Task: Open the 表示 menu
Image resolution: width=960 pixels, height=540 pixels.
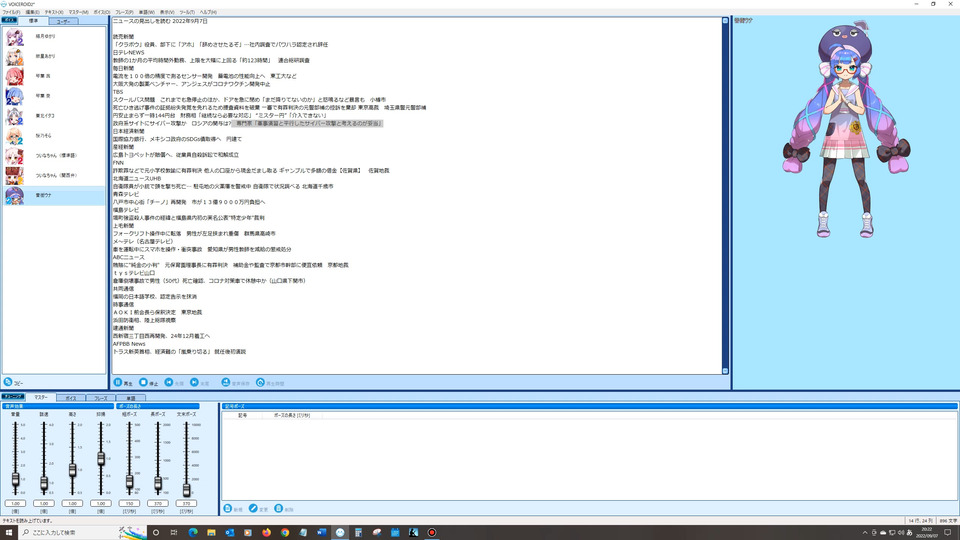Action: pyautogui.click(x=167, y=12)
